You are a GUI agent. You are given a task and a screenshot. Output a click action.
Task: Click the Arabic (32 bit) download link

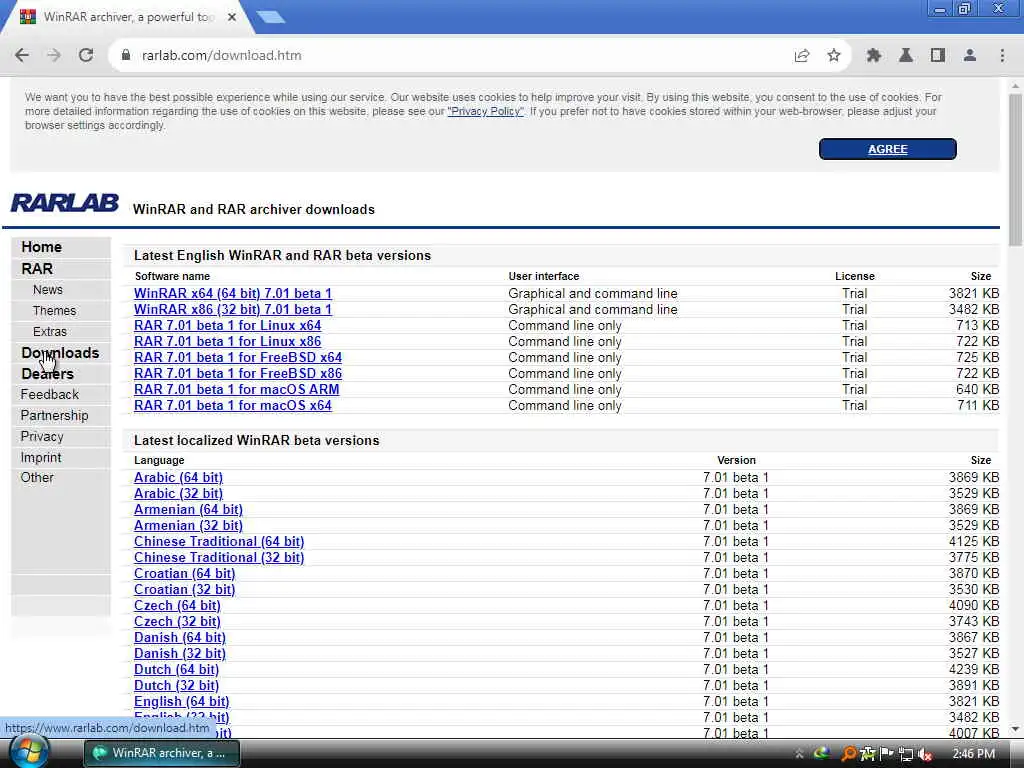(178, 494)
